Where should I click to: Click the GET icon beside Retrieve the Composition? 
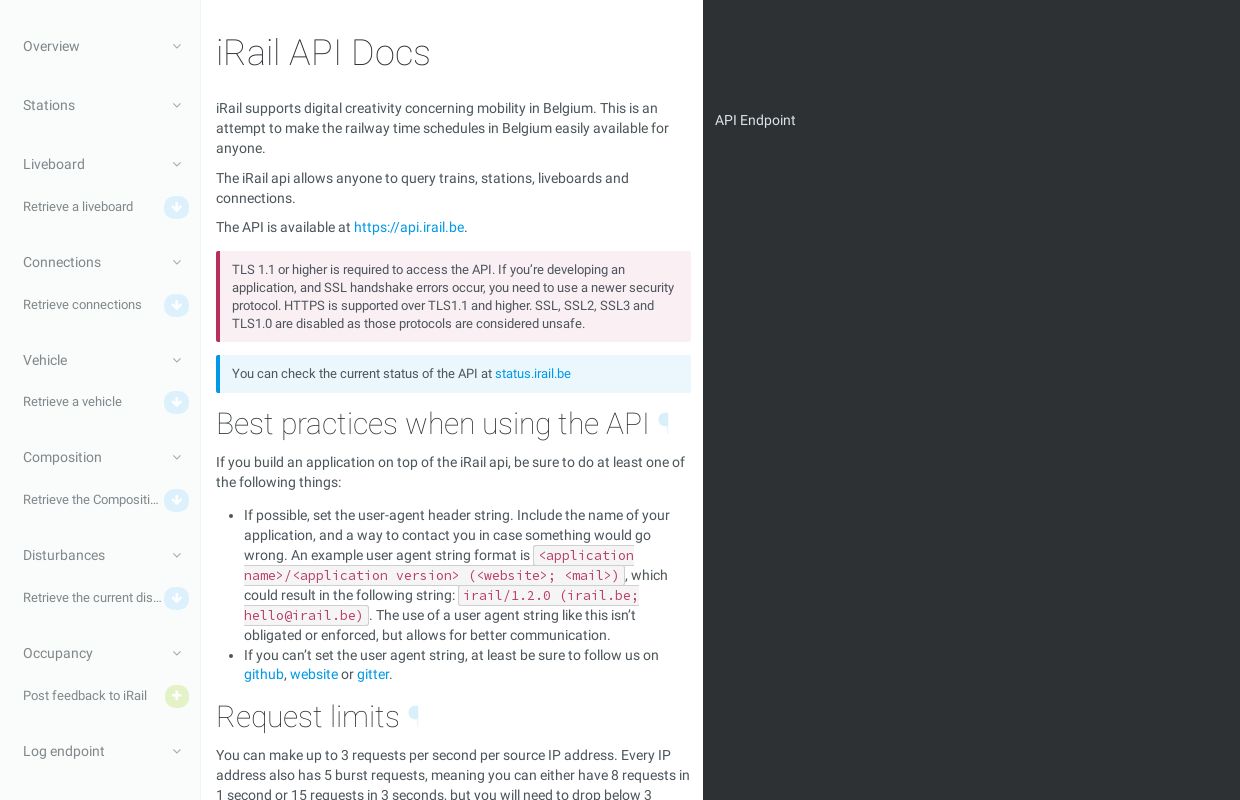[x=176, y=500]
